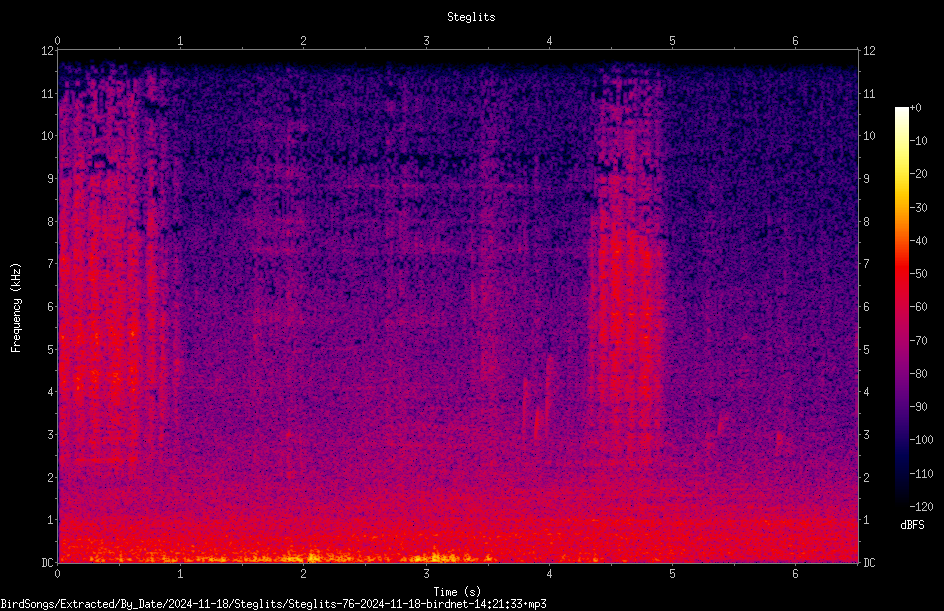Select the "-120" color scale label
The image size is (944, 611).
coord(921,507)
